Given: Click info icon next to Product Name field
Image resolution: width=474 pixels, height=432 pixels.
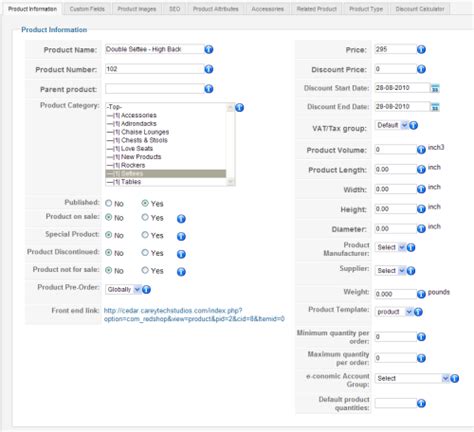Looking at the screenshot, I should (209, 49).
